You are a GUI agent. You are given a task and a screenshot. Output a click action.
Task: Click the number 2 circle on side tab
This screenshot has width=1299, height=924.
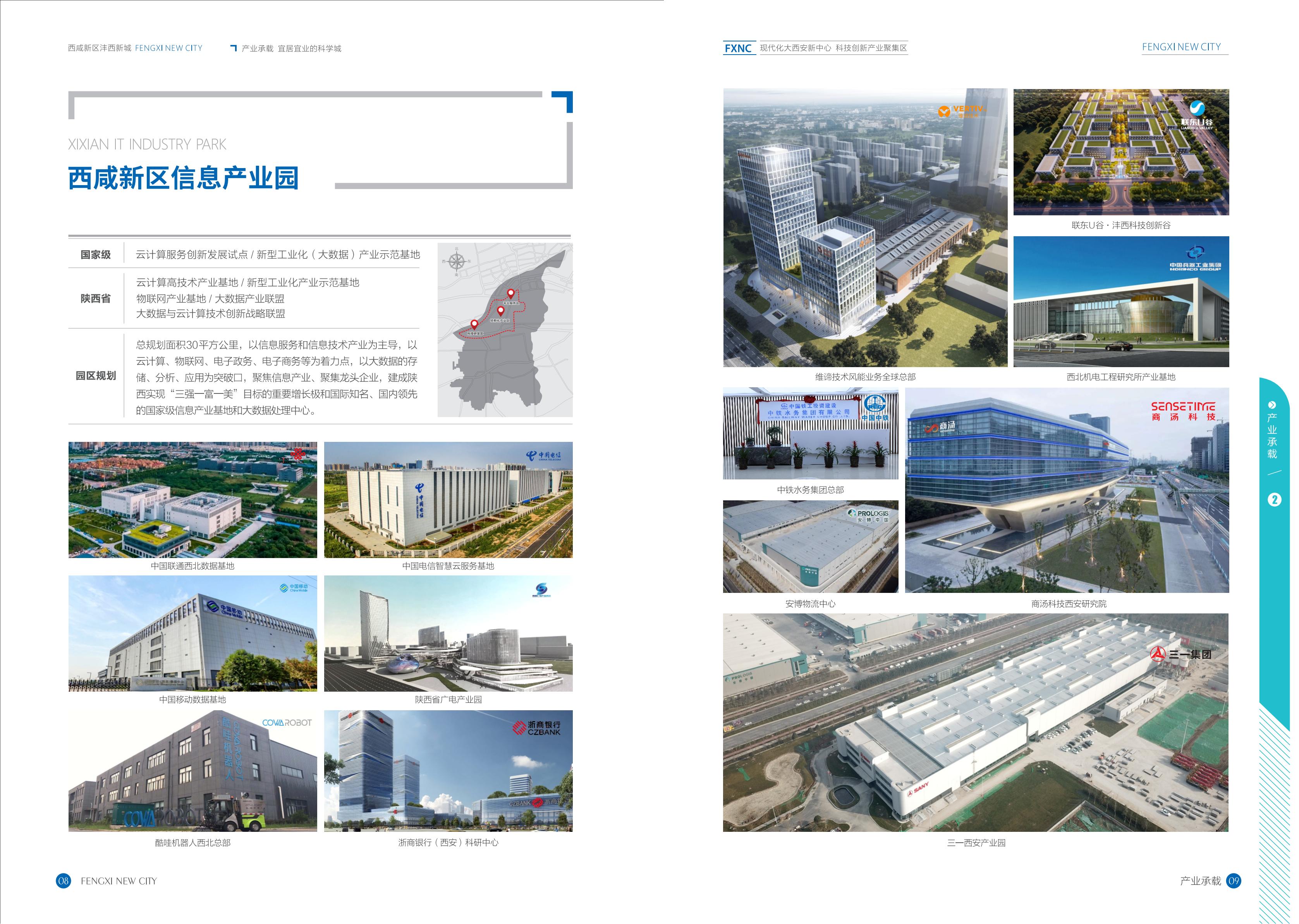click(1274, 500)
